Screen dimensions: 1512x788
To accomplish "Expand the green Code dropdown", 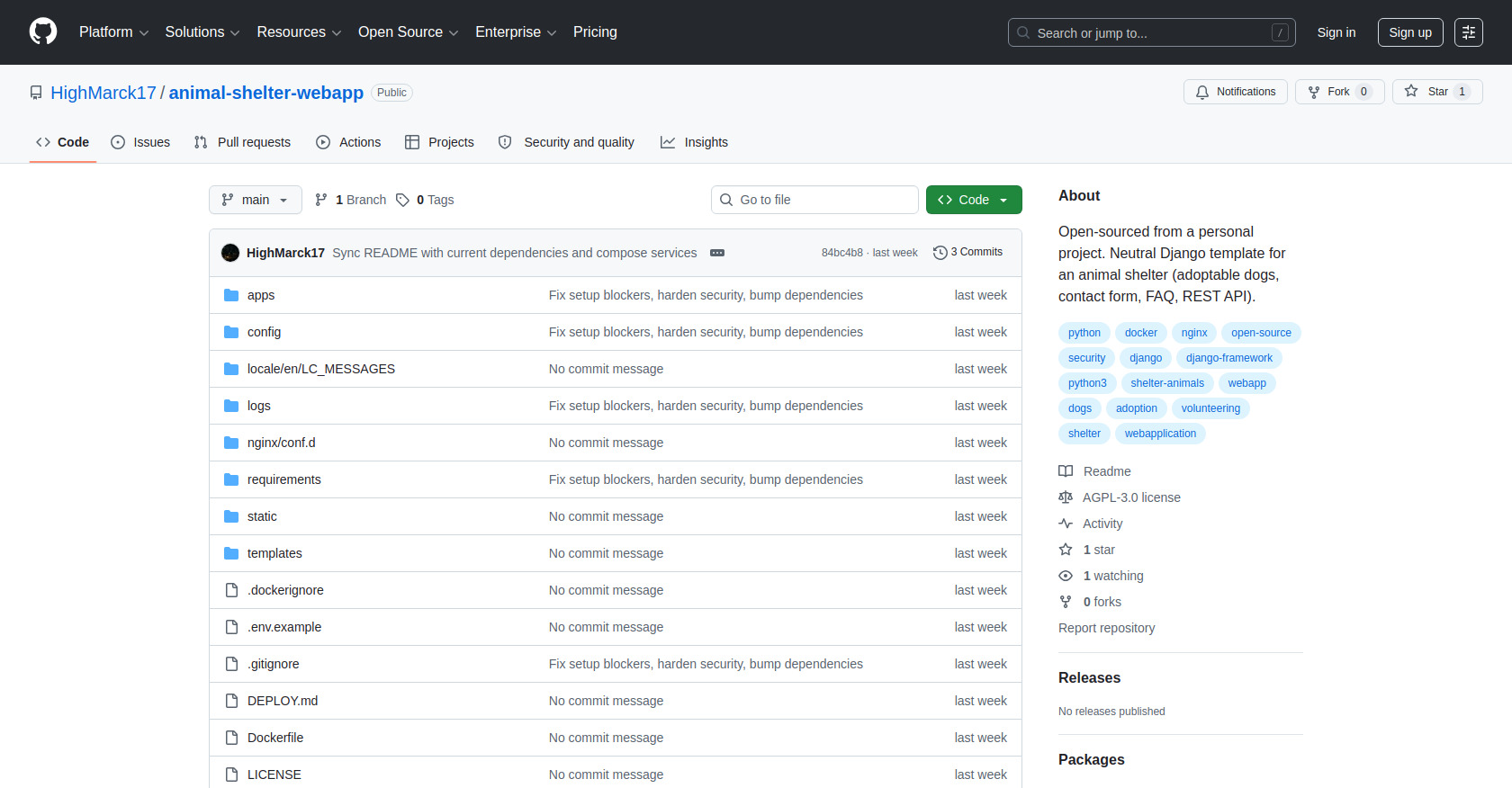I will 974,200.
